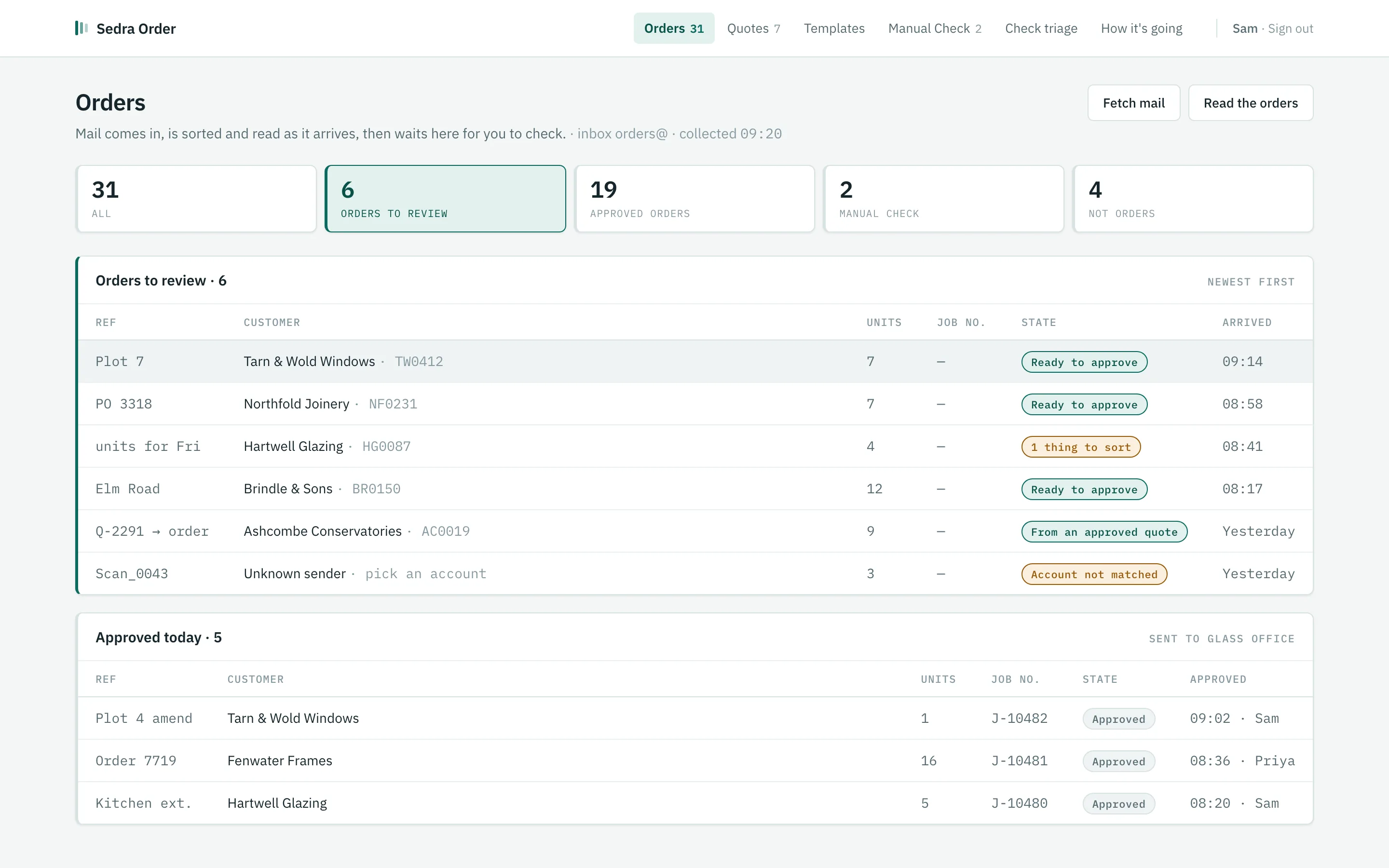Image resolution: width=1389 pixels, height=868 pixels.
Task: Open the units for Fri order
Action: [x=695, y=447]
